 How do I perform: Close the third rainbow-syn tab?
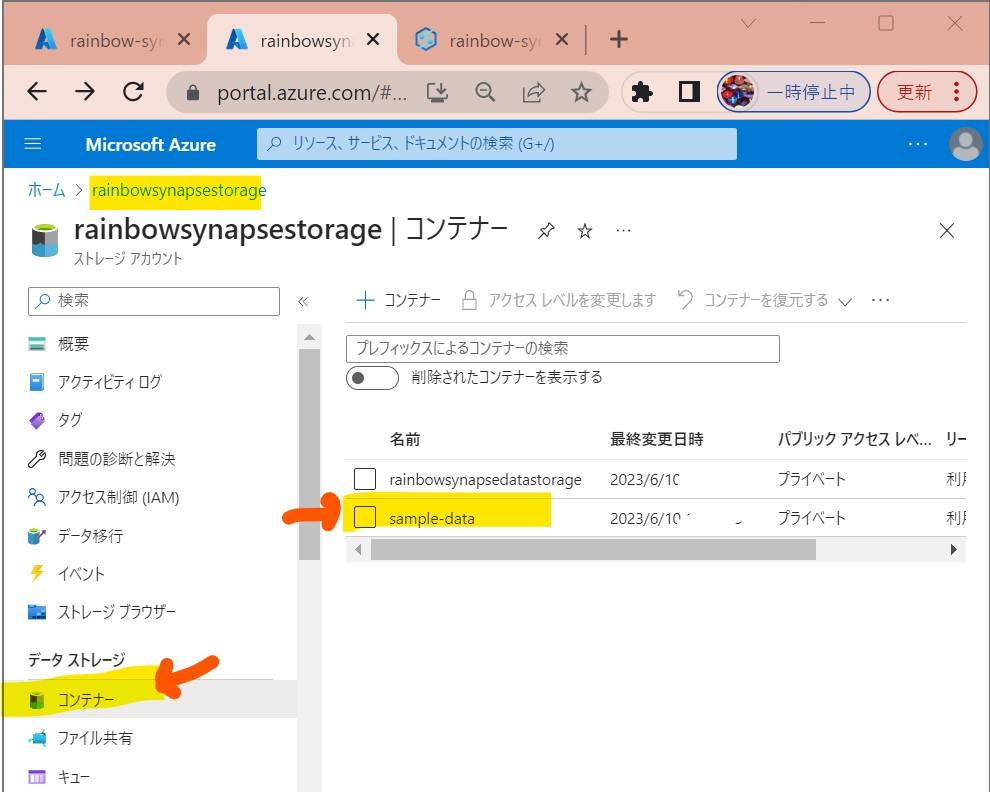point(562,40)
